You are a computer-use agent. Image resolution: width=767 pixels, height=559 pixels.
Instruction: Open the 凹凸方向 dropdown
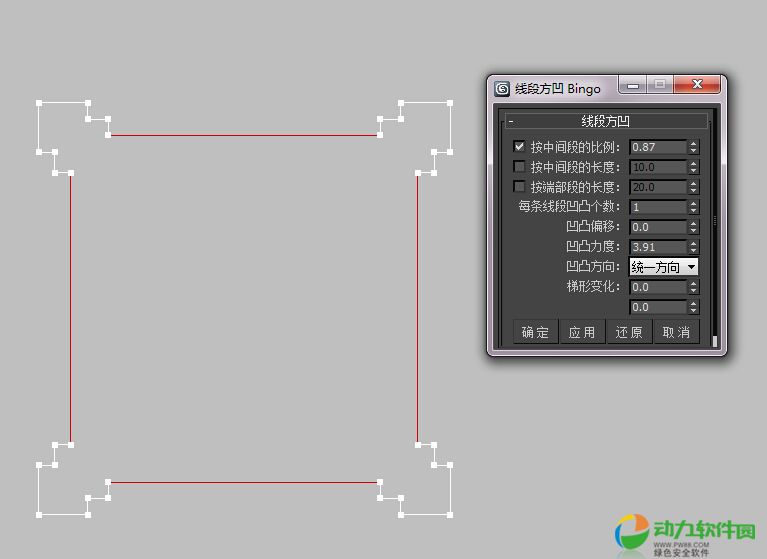[663, 267]
